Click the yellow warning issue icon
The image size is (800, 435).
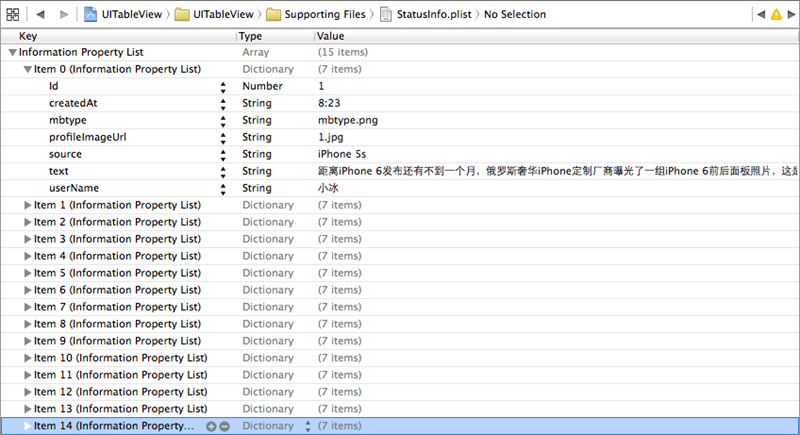776,14
